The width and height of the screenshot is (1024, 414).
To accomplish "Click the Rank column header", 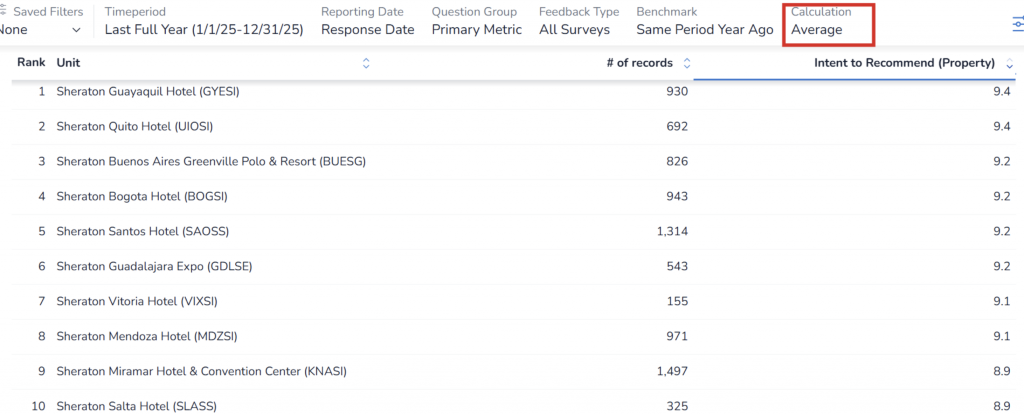I will pyautogui.click(x=31, y=63).
